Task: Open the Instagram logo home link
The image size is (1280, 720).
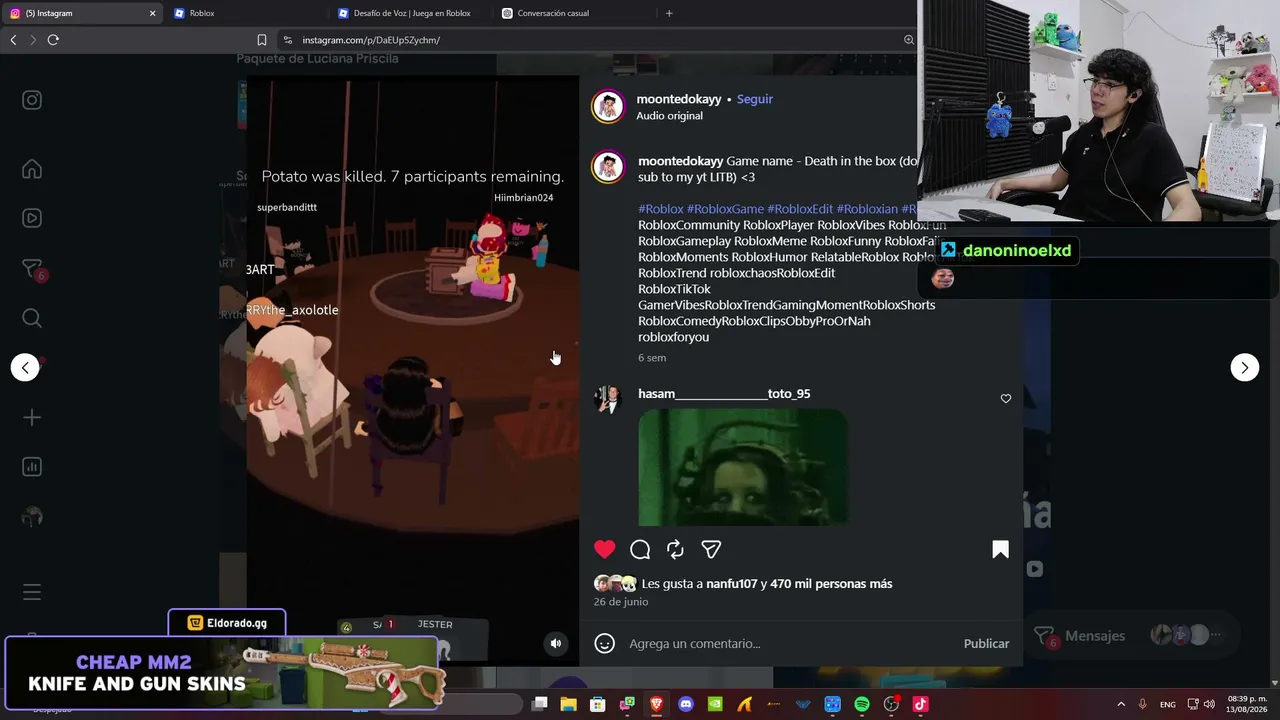Action: click(32, 100)
